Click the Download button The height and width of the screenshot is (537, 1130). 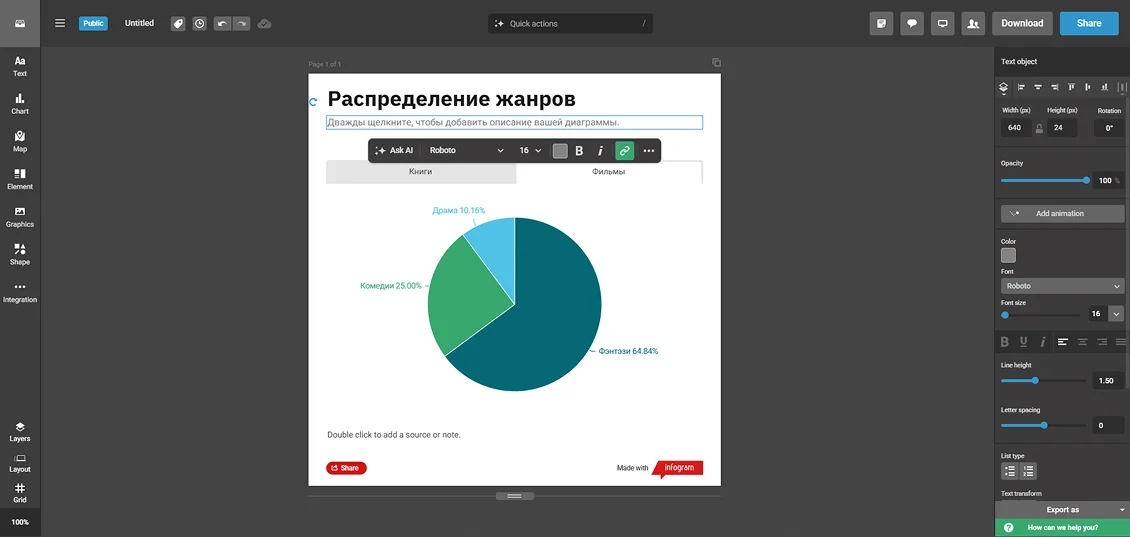point(1022,23)
